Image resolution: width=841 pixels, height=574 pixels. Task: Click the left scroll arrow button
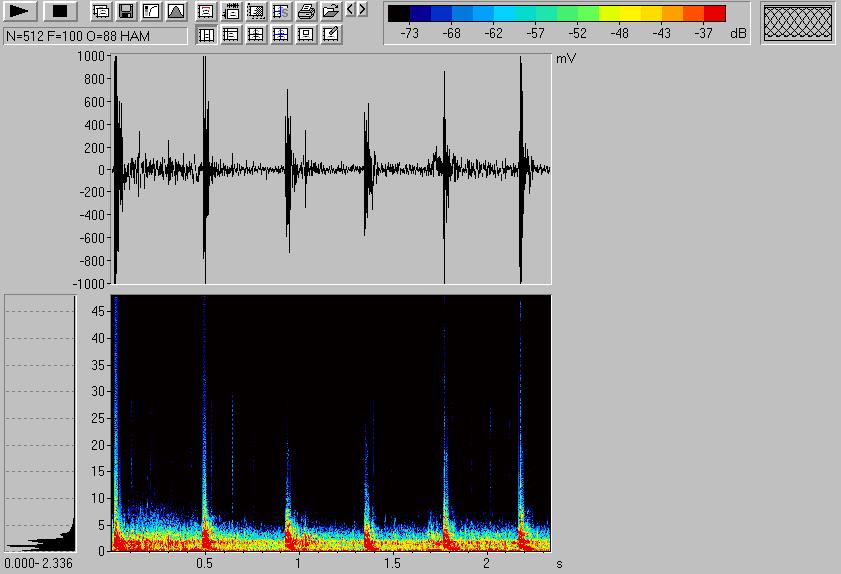[x=350, y=10]
